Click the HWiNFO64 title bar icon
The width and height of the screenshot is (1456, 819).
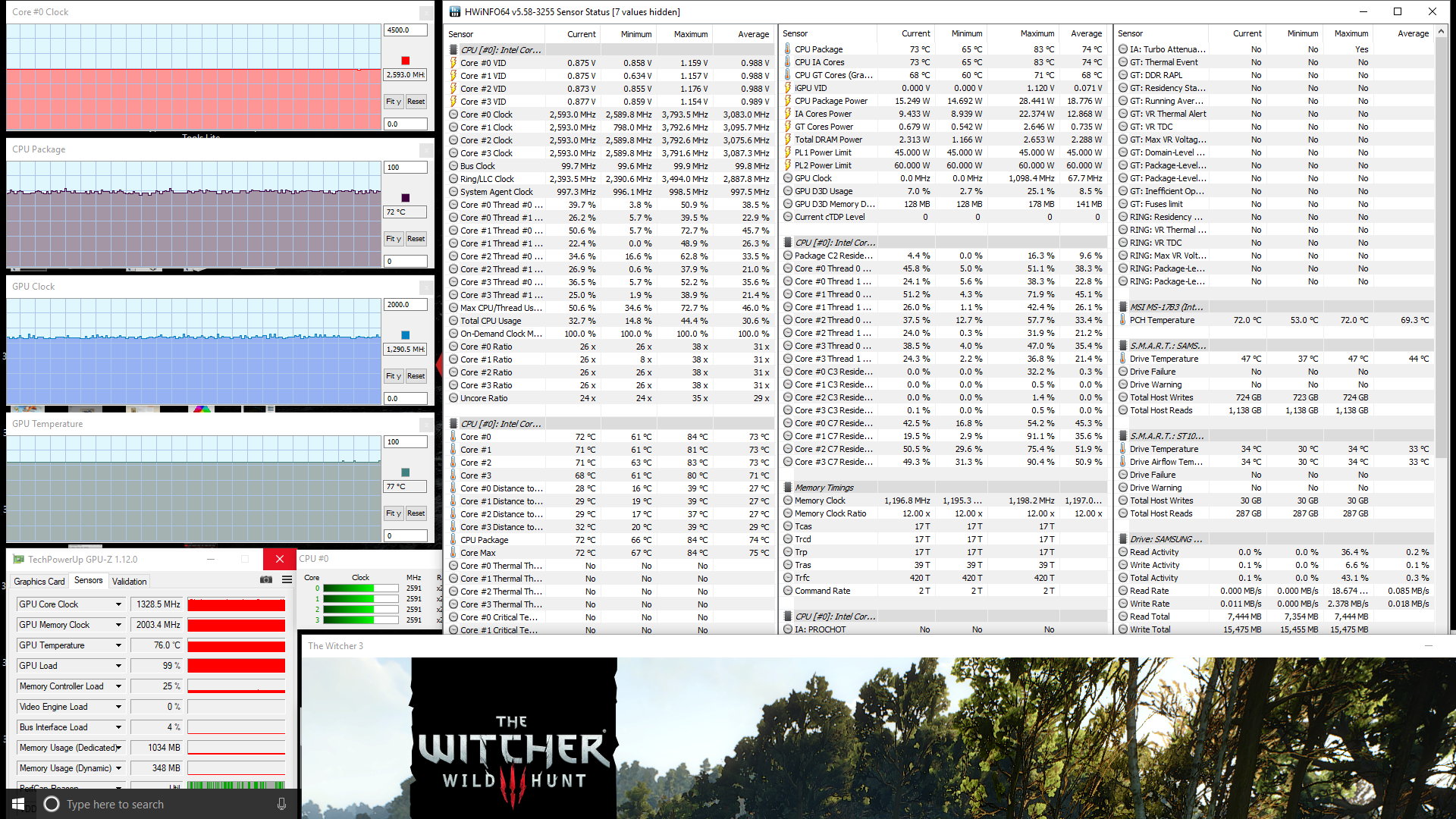[x=454, y=11]
